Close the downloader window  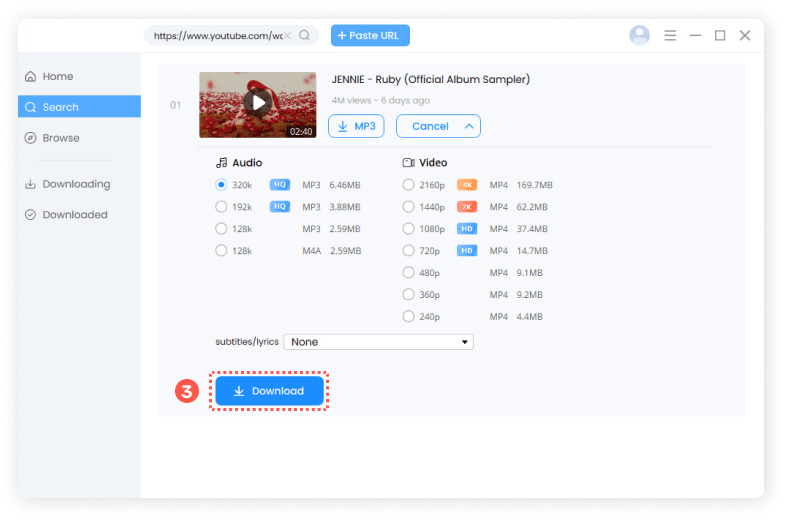click(x=745, y=35)
